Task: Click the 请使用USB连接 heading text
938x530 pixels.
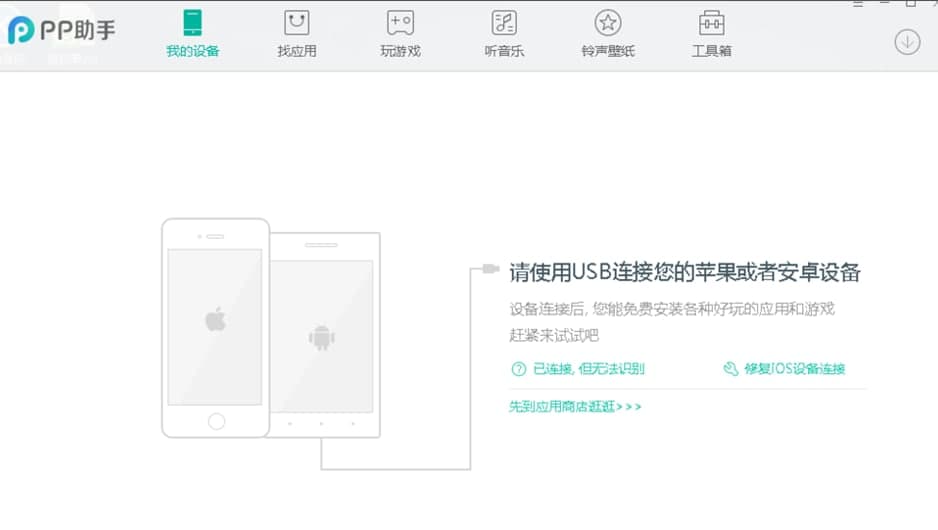Action: [x=685, y=272]
